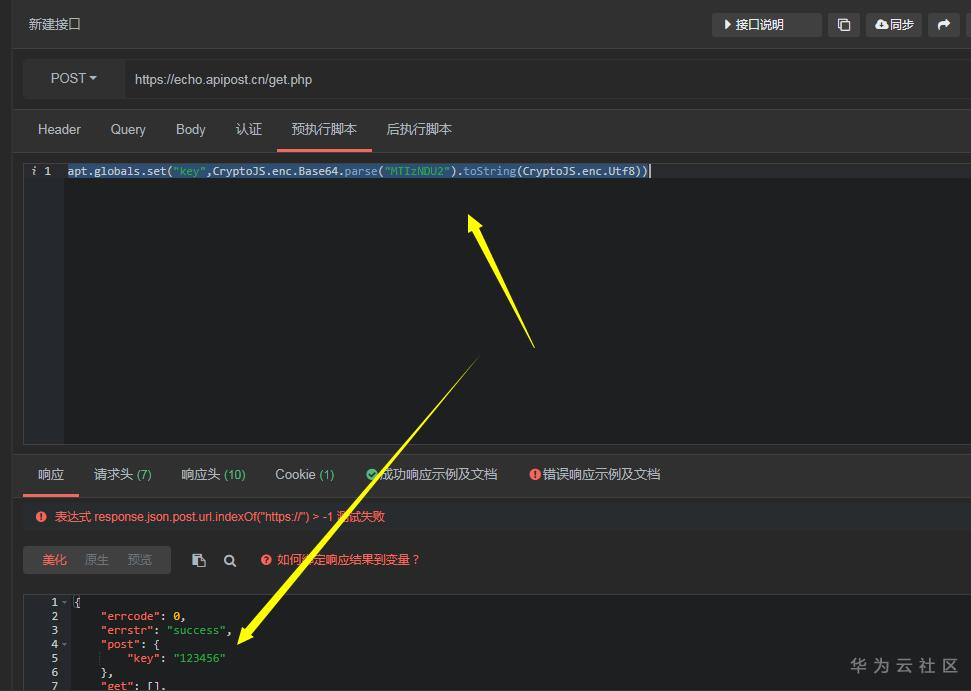Click the copy response icon

[x=199, y=560]
